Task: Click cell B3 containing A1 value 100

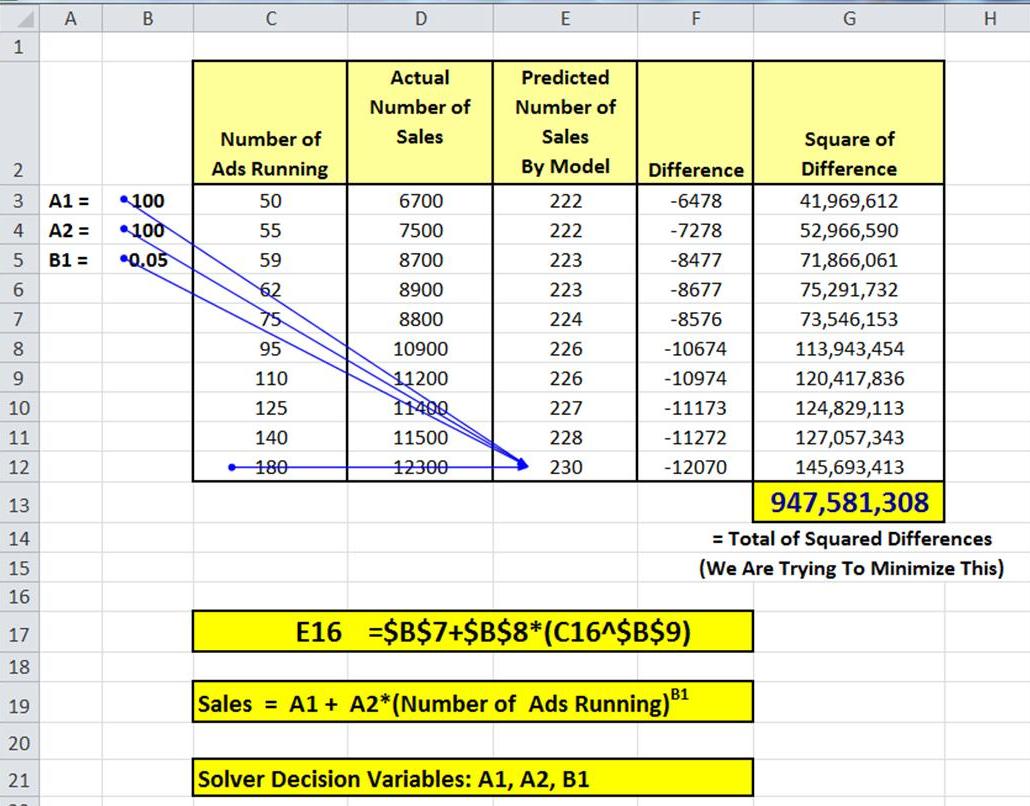Action: click(x=148, y=200)
